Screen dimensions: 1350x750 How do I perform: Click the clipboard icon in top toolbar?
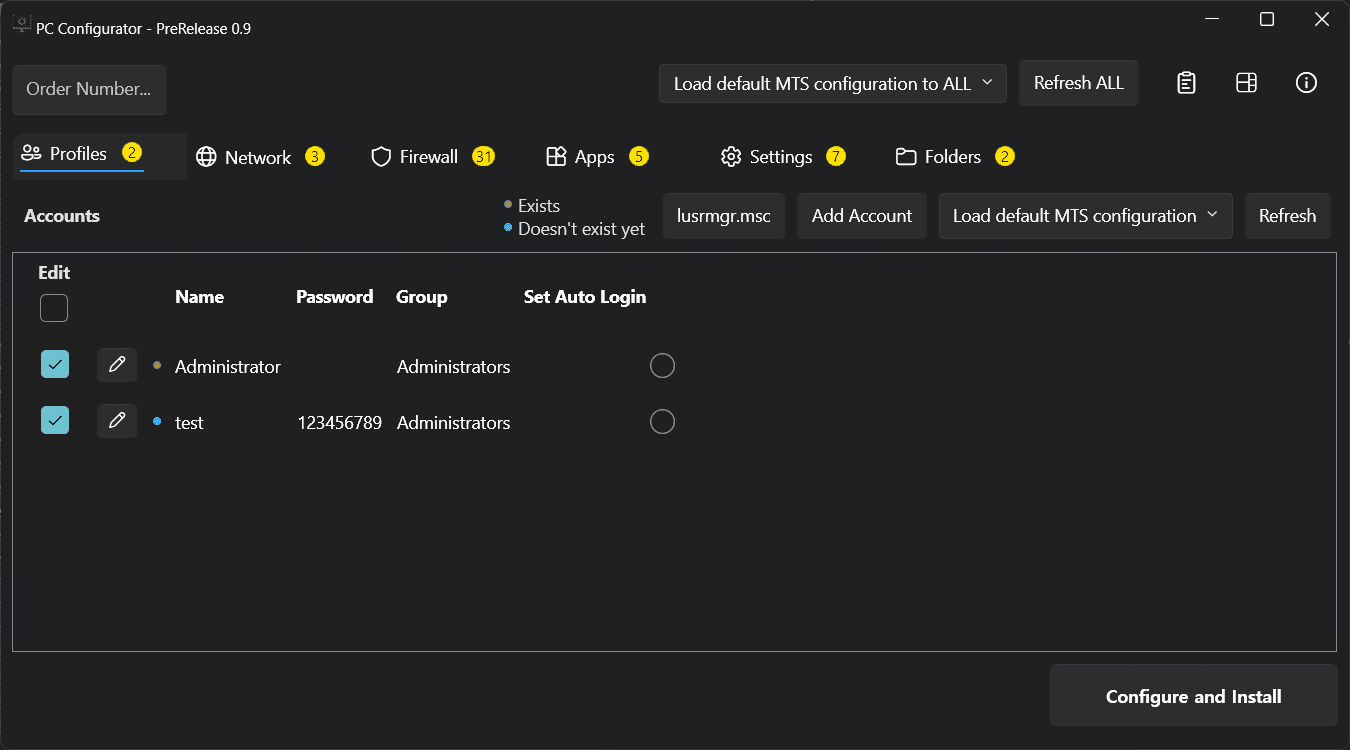1186,83
